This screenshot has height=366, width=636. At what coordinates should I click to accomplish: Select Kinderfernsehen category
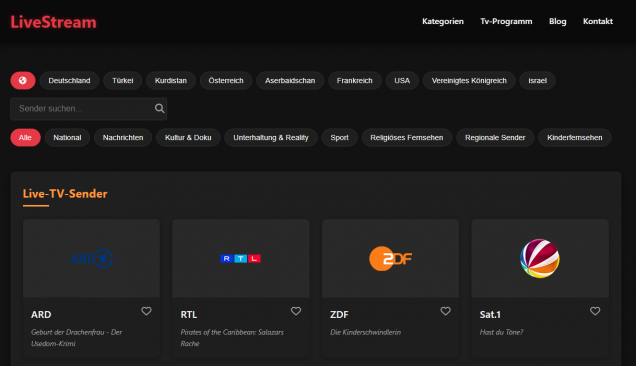(x=575, y=138)
